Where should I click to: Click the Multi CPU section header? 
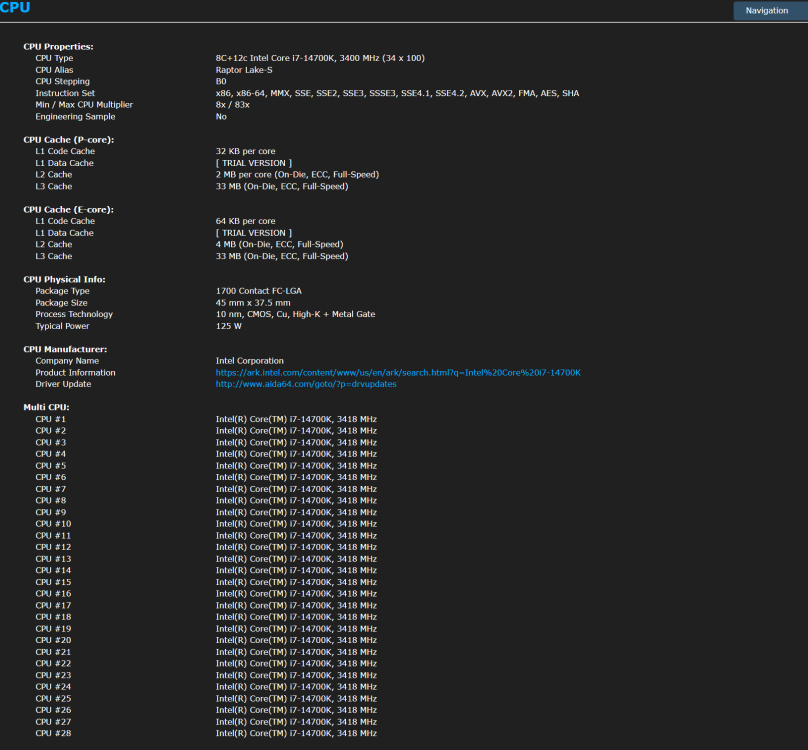pyautogui.click(x=48, y=407)
